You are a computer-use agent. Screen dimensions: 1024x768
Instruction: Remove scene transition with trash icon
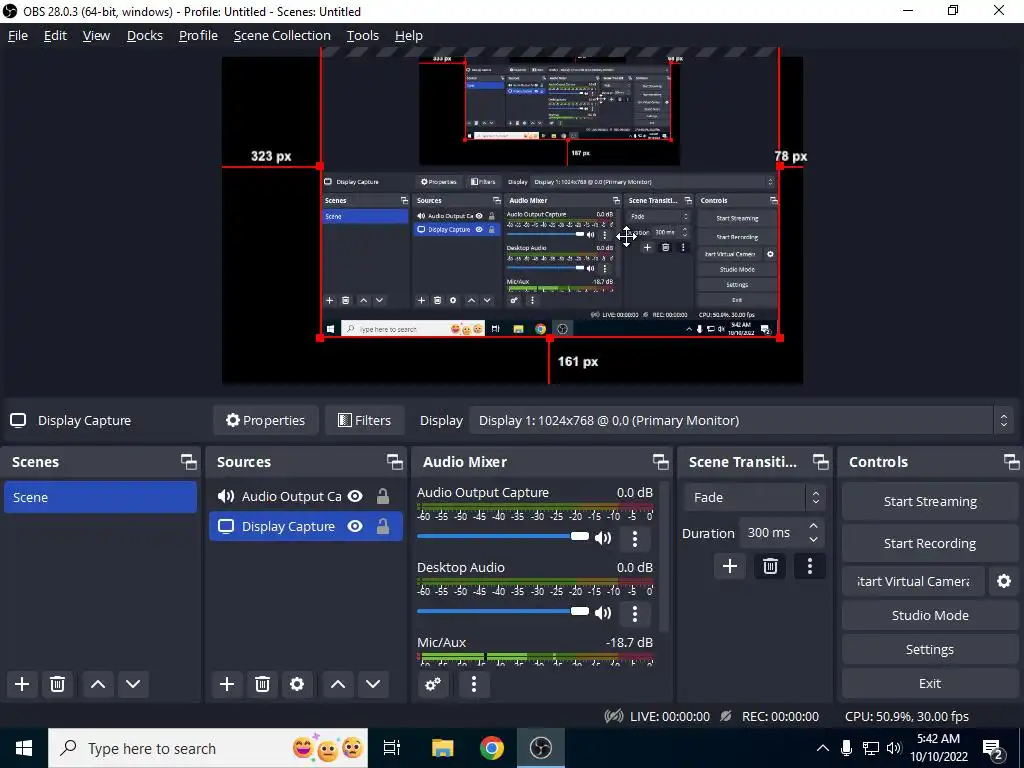770,566
